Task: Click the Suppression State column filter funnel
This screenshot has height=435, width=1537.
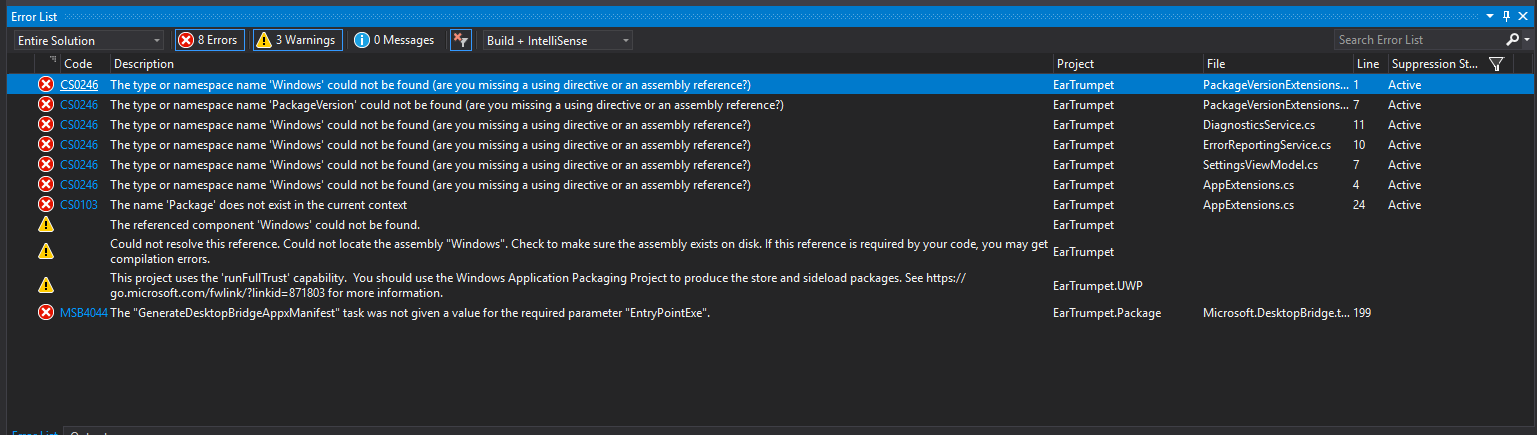Action: 1496,64
